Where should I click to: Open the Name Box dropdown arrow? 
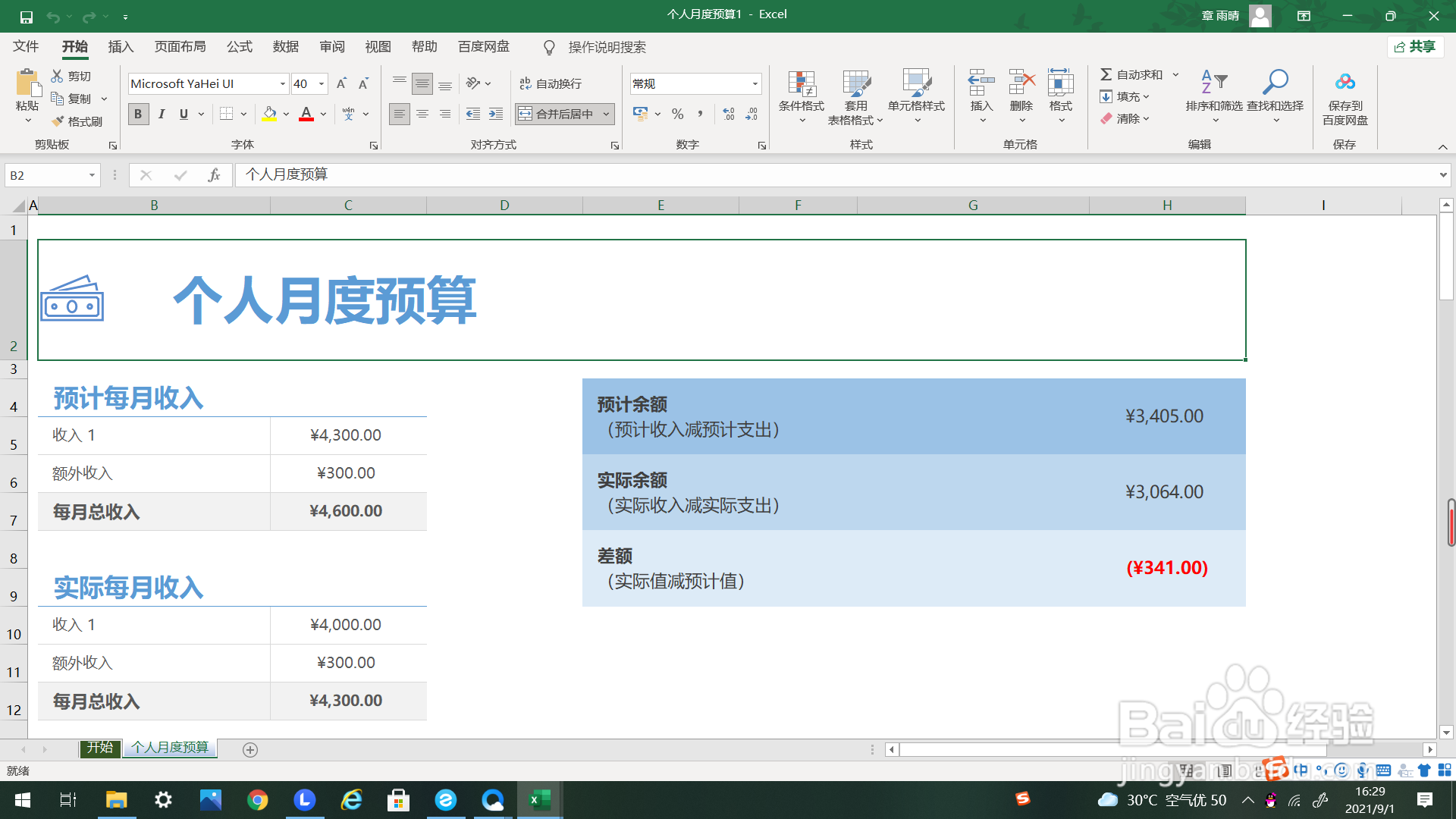click(x=92, y=175)
